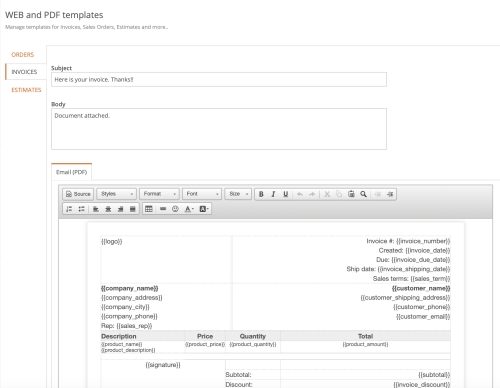Click {{customer_phone}} placeholder text
This screenshot has width=500, height=388.
point(422,307)
